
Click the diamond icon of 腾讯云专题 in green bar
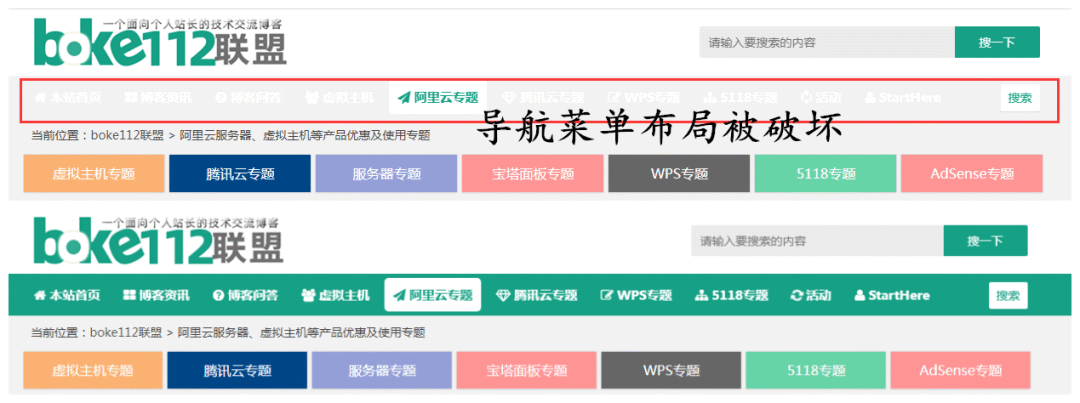point(503,296)
